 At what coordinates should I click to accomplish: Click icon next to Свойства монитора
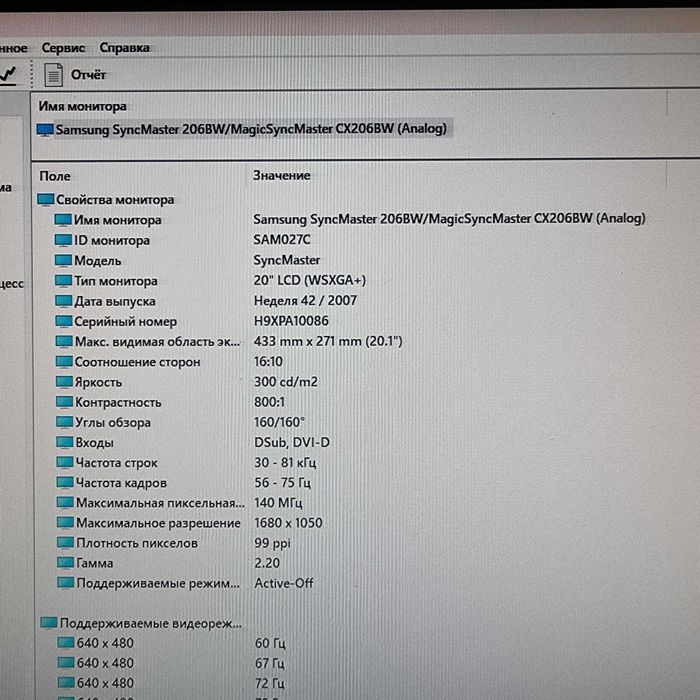[x=46, y=200]
